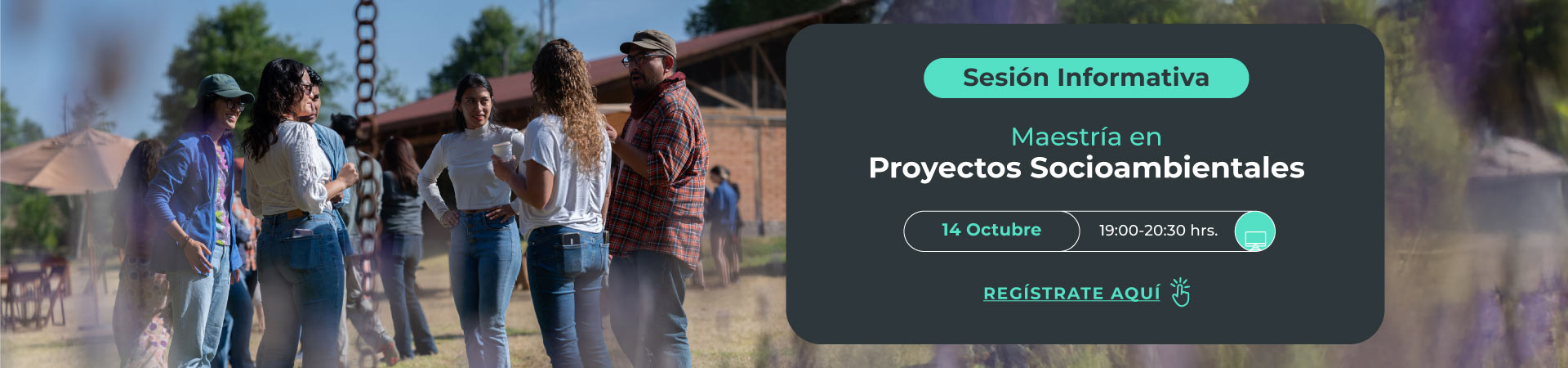Click the REGÍSTRATE AQUÍ link
The width and height of the screenshot is (1568, 368).
[x=1071, y=294]
